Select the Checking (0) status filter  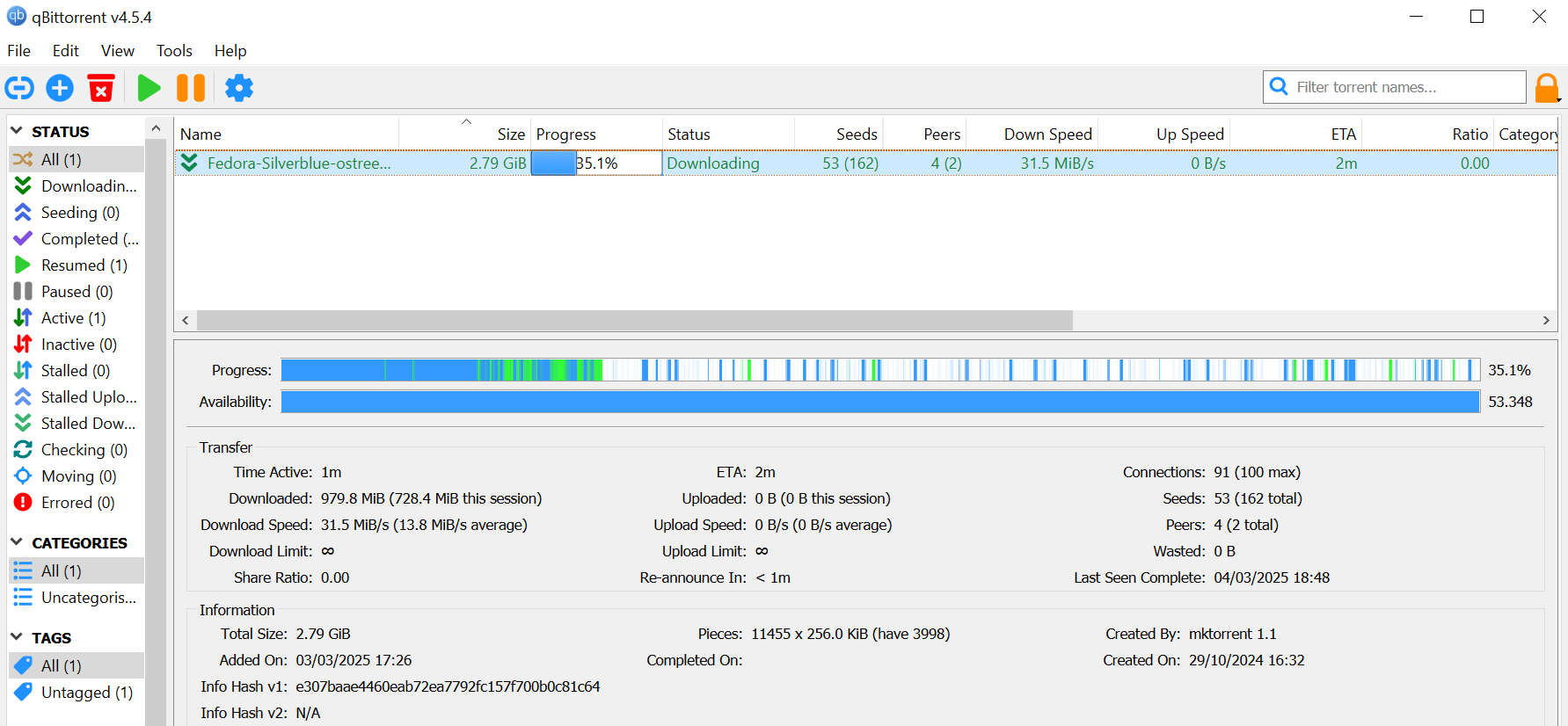[x=77, y=449]
